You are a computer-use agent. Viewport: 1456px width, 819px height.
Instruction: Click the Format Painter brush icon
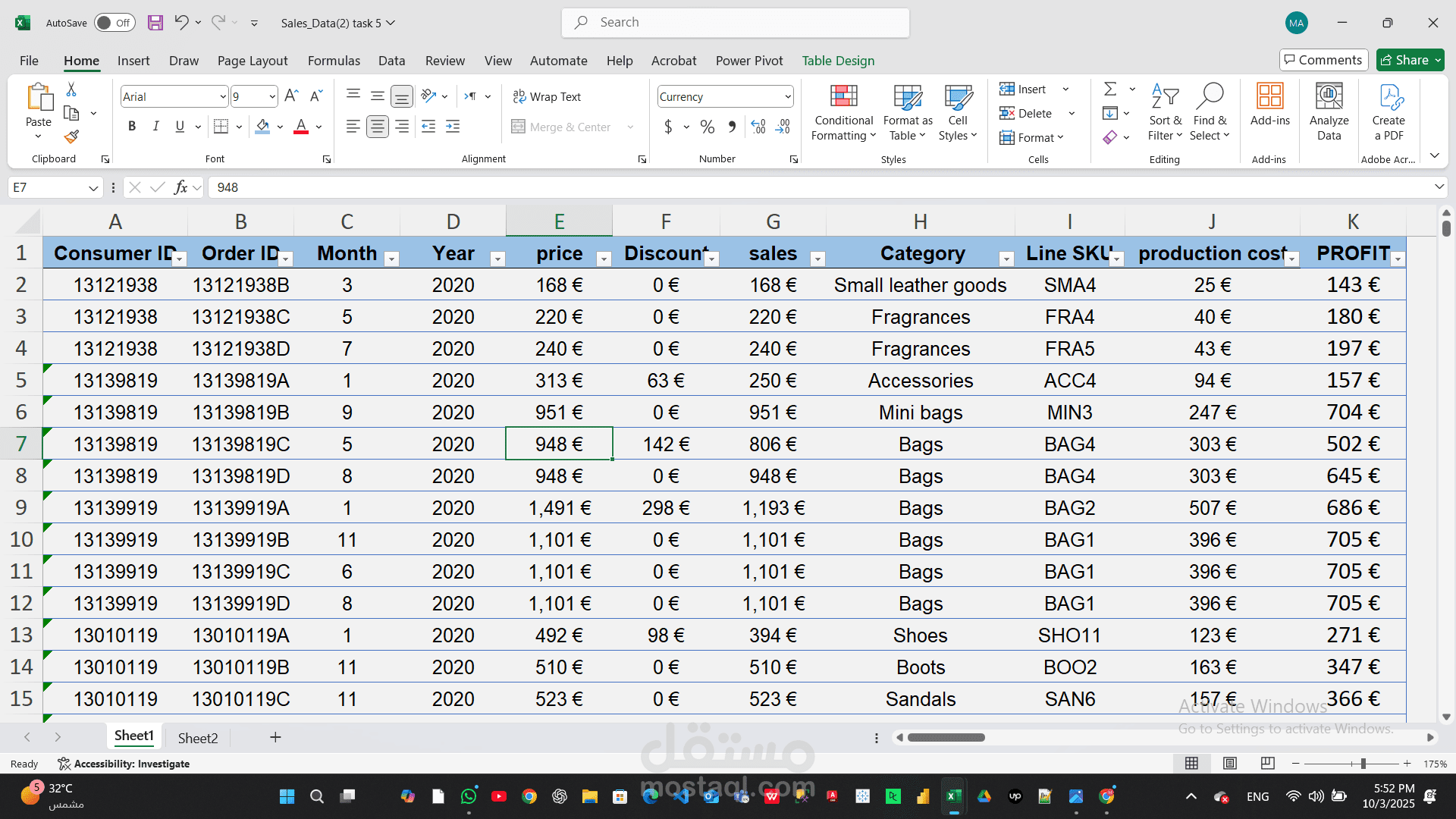pyautogui.click(x=71, y=137)
